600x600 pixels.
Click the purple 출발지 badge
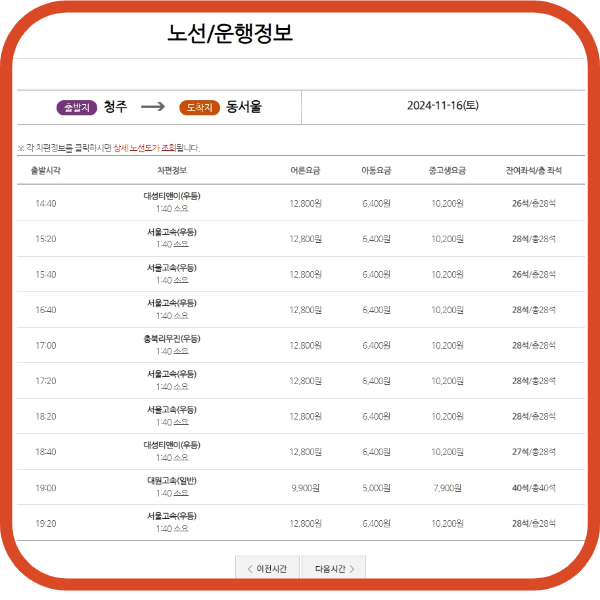point(77,108)
